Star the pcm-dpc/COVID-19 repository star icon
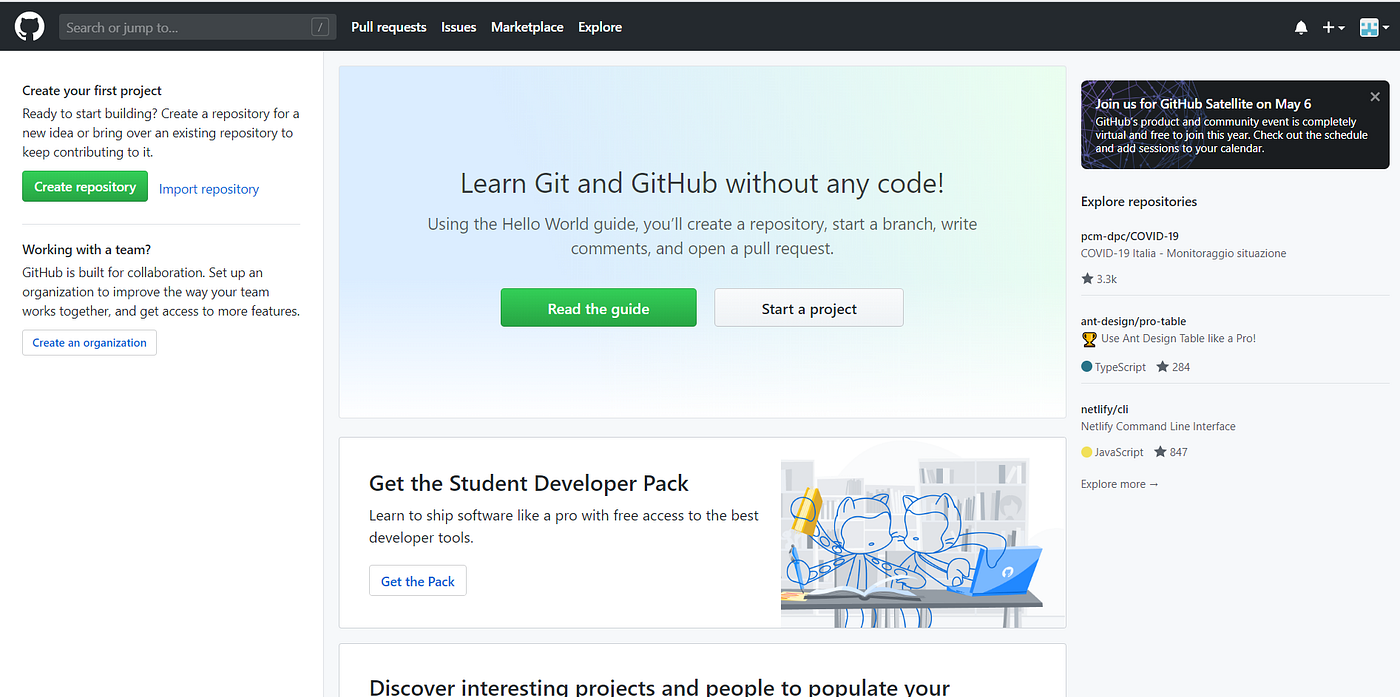This screenshot has width=1400, height=697. point(1086,278)
